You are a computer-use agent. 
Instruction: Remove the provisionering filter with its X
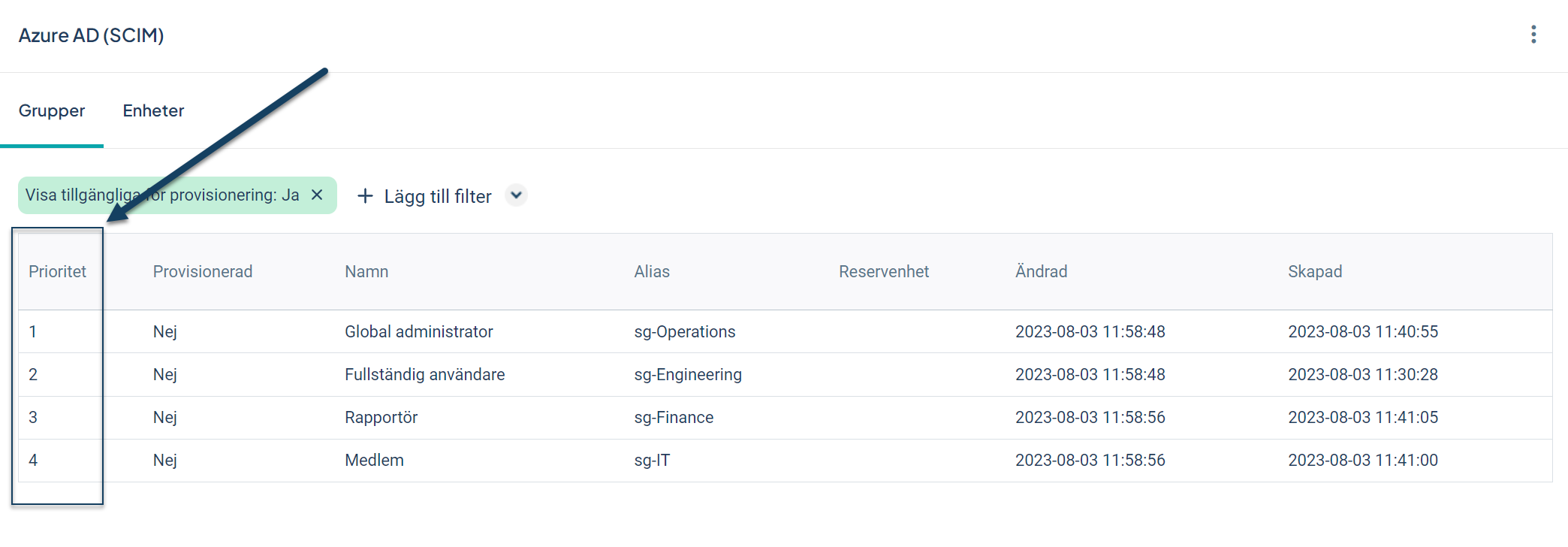point(317,195)
